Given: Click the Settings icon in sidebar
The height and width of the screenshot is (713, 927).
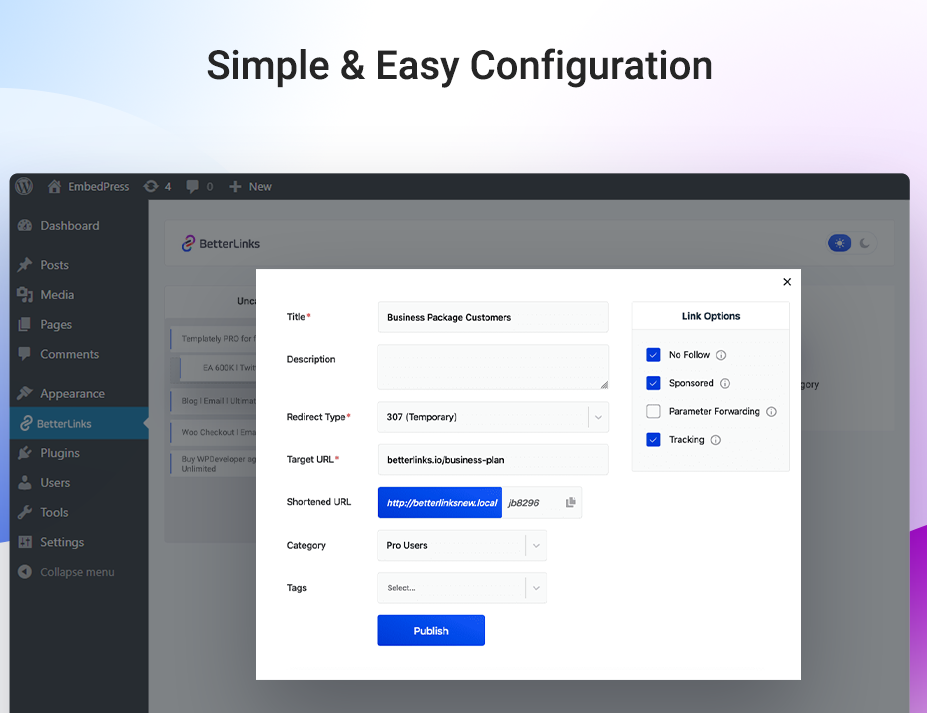Looking at the screenshot, I should tap(25, 542).
